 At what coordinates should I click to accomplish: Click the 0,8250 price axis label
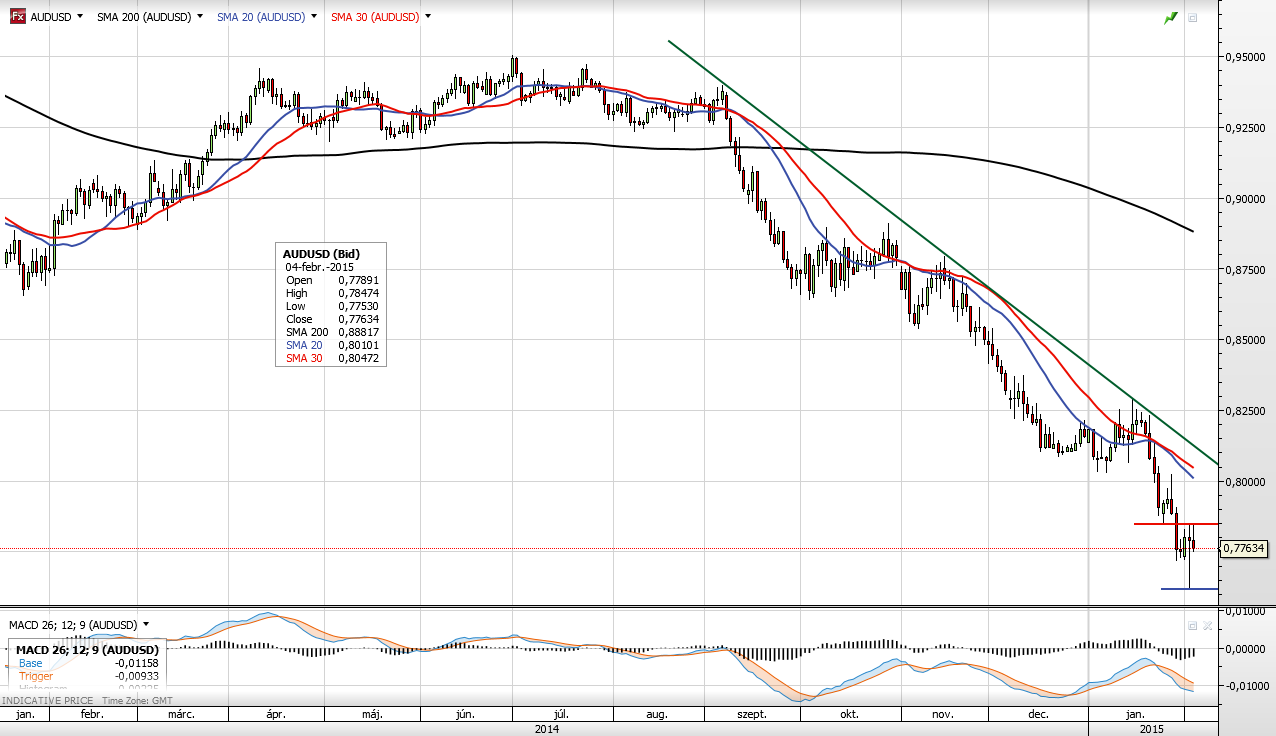[x=1246, y=411]
